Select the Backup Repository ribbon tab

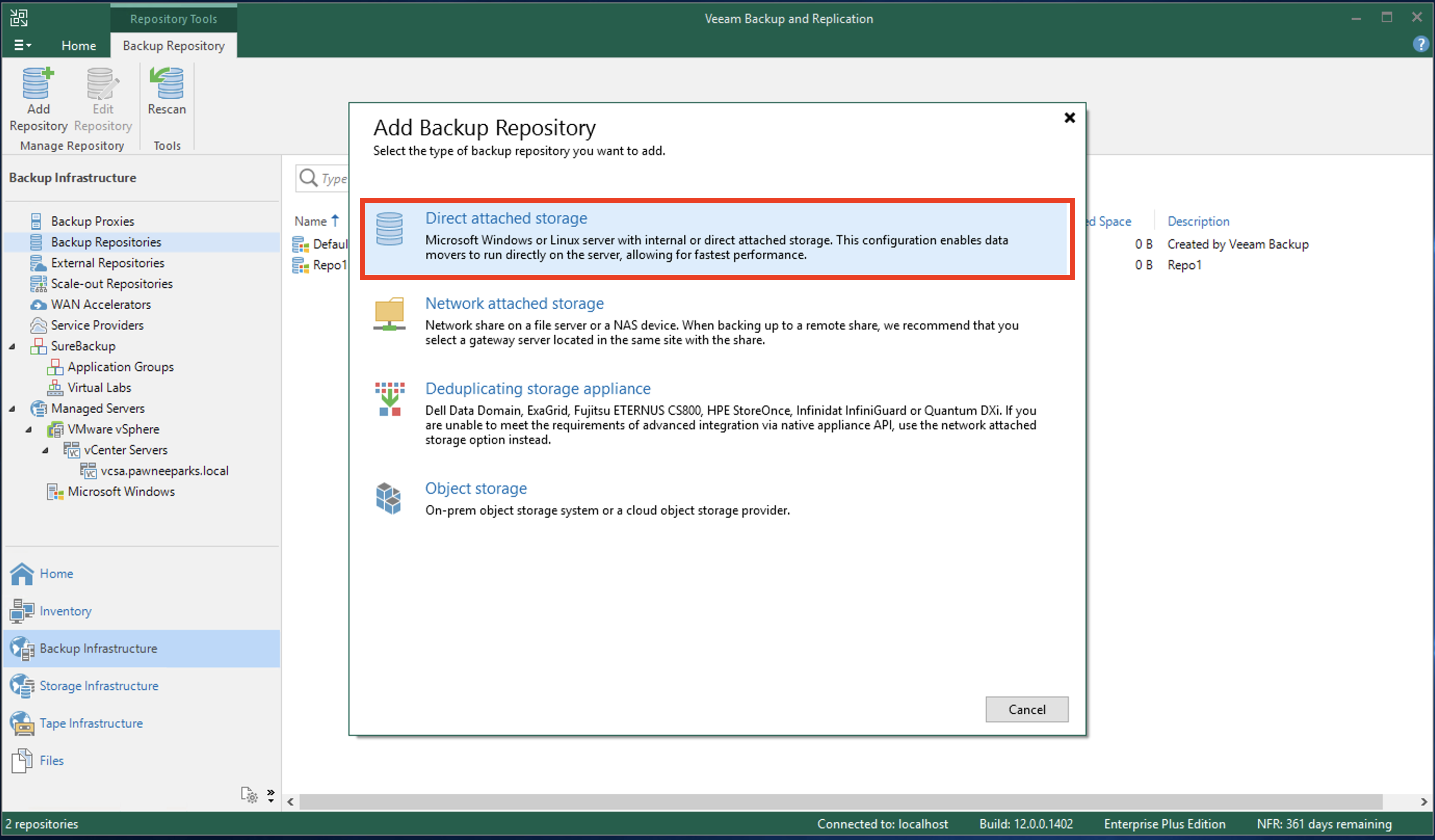click(x=174, y=46)
